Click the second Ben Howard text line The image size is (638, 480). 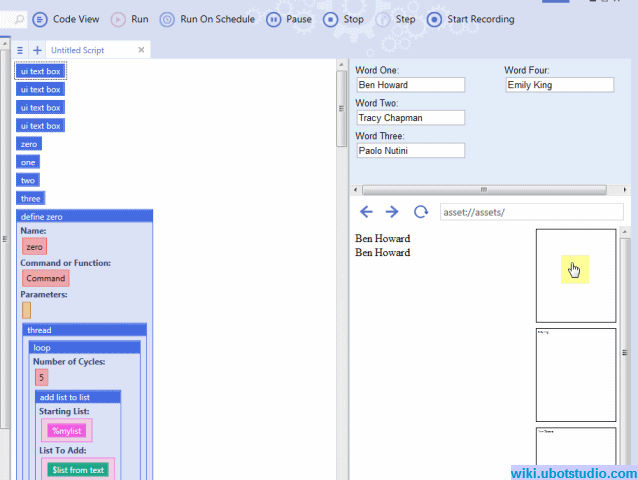(x=382, y=252)
